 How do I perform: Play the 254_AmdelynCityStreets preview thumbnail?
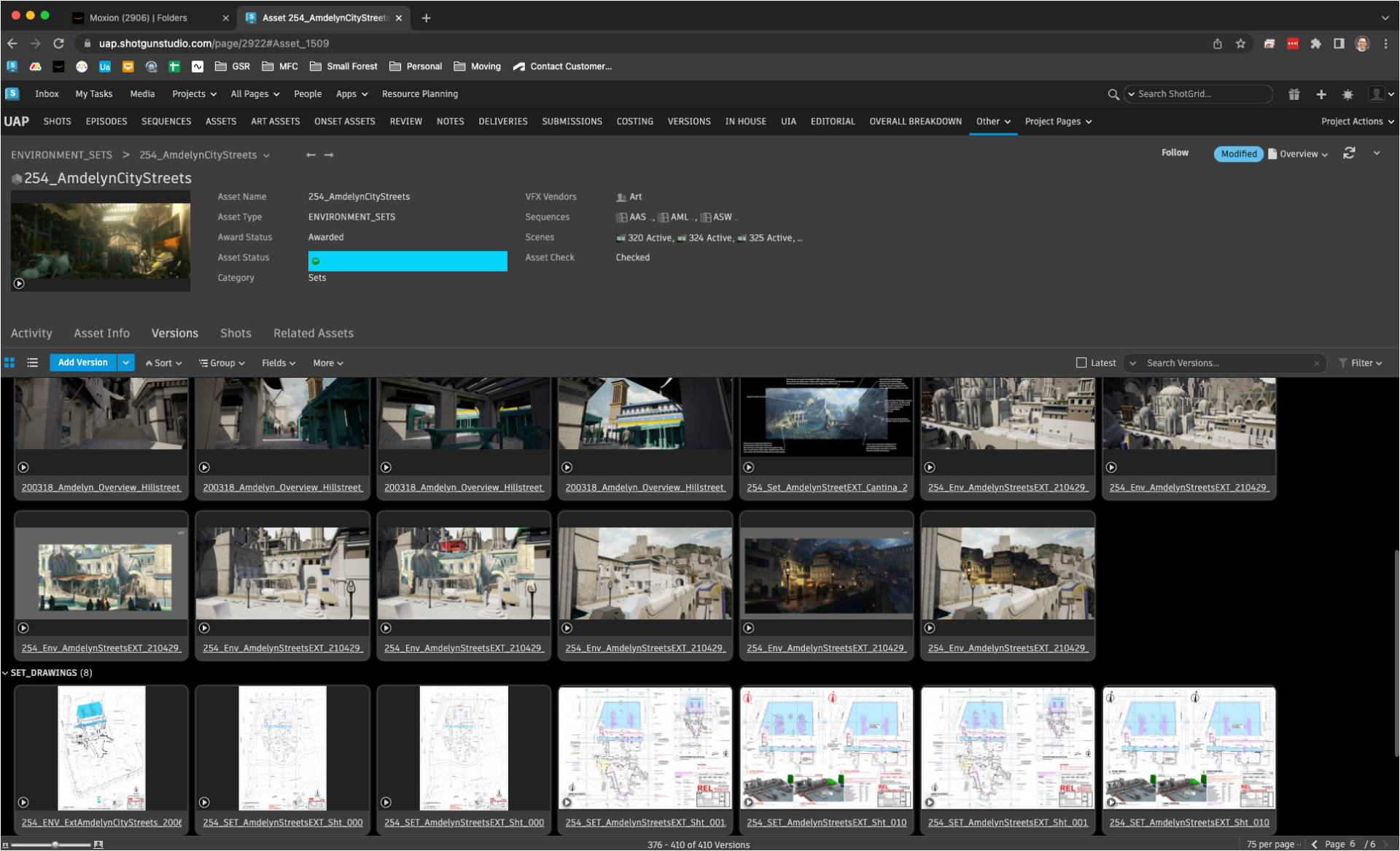coord(19,284)
